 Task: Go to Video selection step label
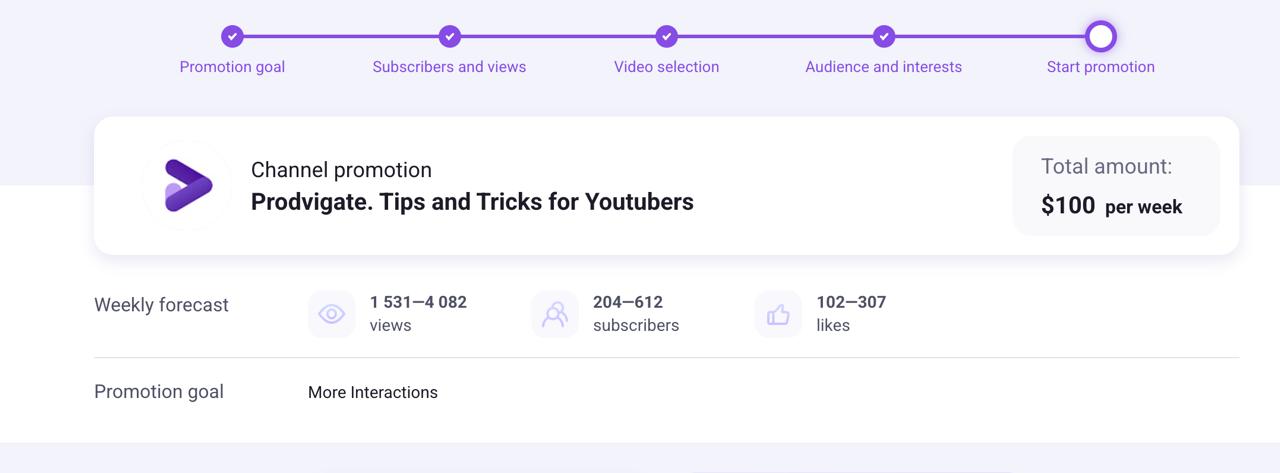point(666,67)
